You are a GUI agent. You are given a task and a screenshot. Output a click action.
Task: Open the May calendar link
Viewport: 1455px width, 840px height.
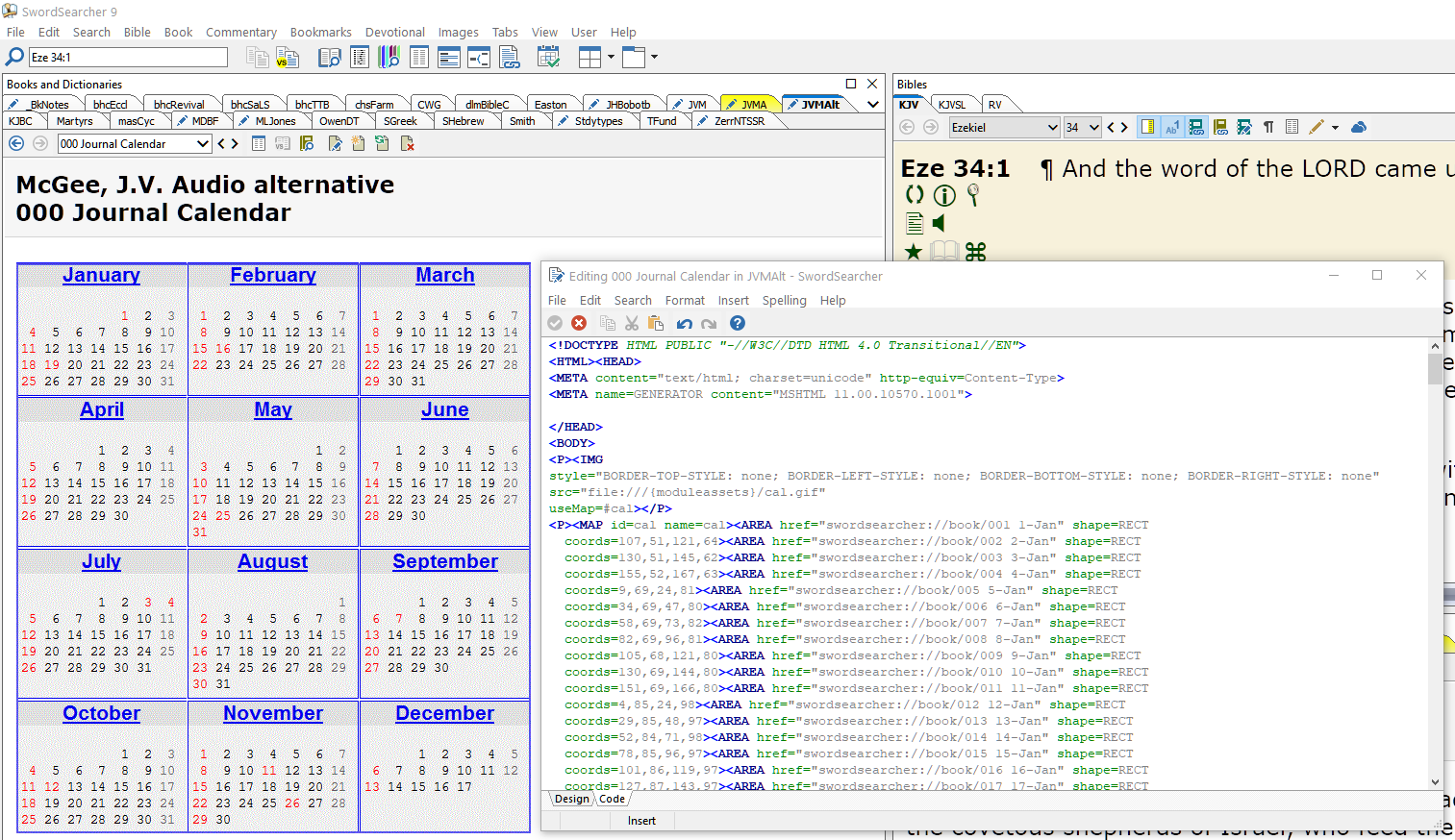coord(273,409)
